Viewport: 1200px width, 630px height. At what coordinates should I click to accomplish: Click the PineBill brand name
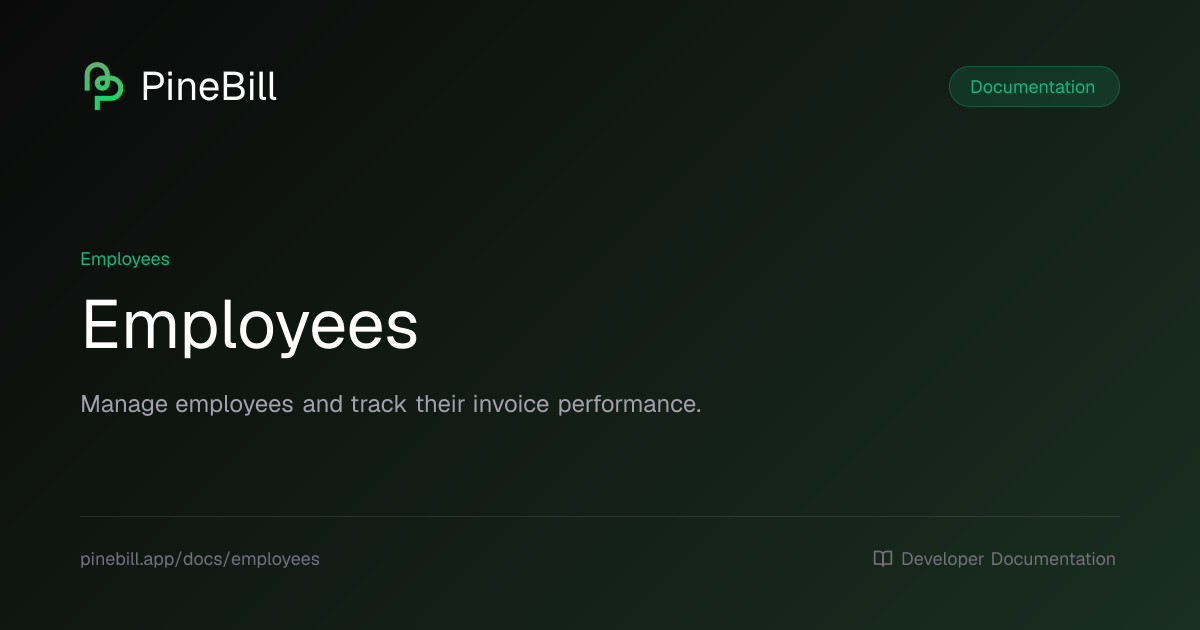click(x=209, y=87)
